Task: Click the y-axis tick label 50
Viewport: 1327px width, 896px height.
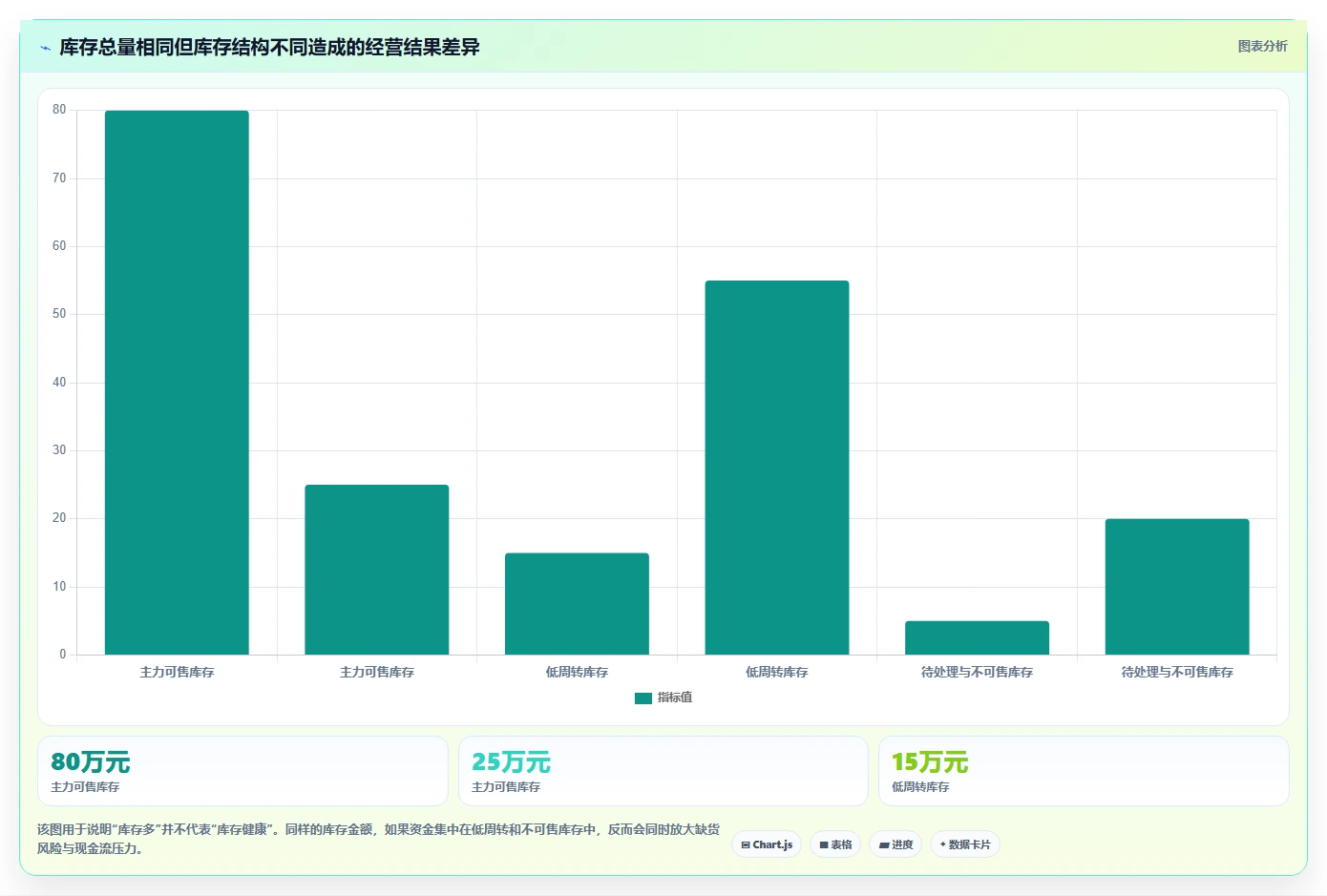Action: 59,314
